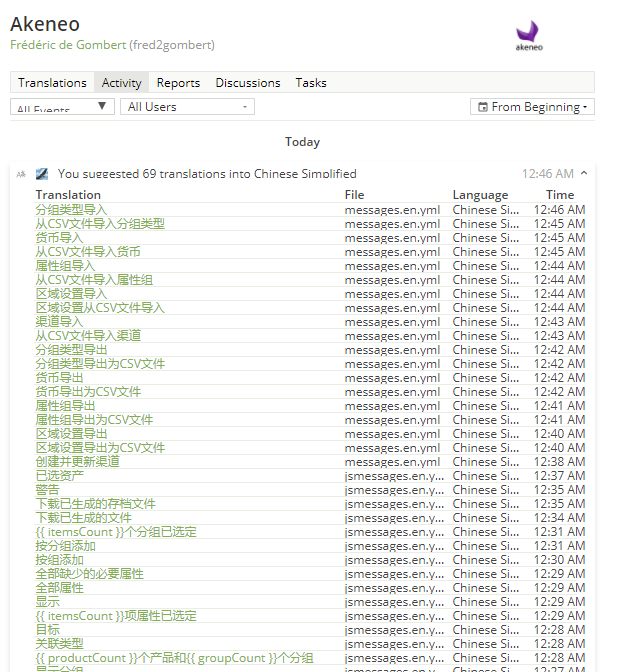
Task: Click 12:34 AM time in 下载已生成的文件 row
Action: [x=559, y=518]
